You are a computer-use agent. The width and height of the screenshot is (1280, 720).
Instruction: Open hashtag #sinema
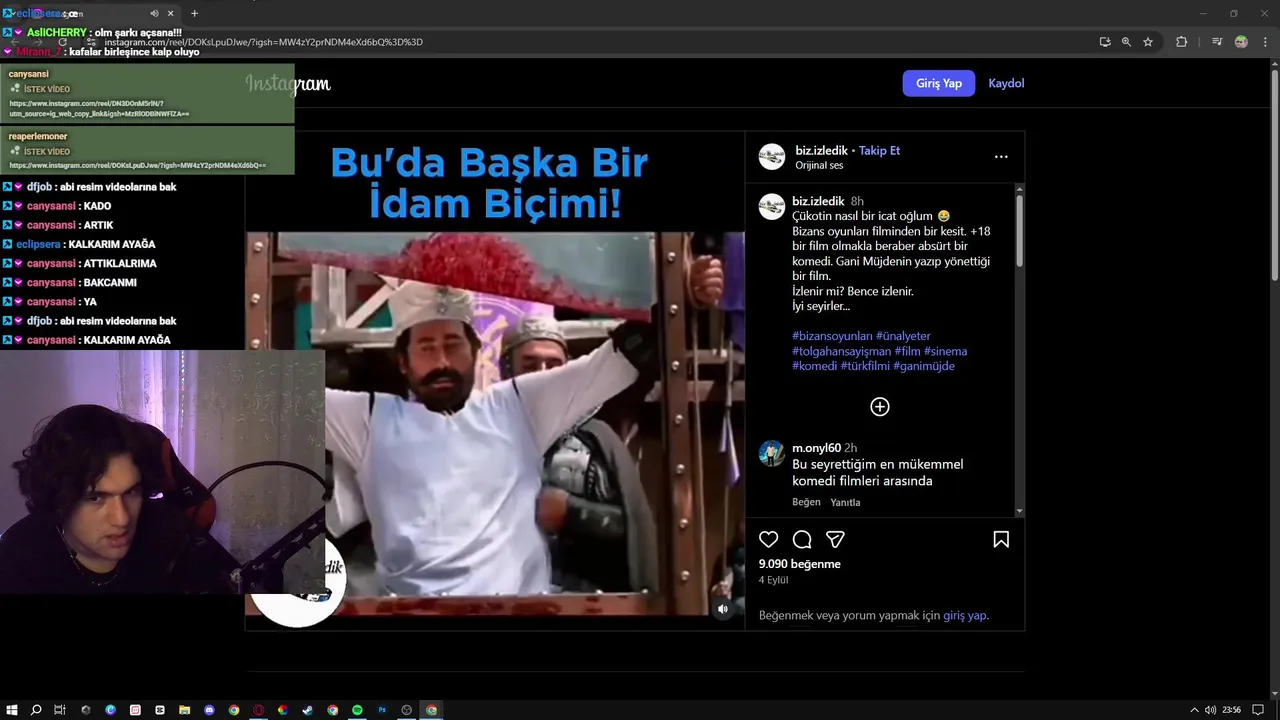pos(945,351)
